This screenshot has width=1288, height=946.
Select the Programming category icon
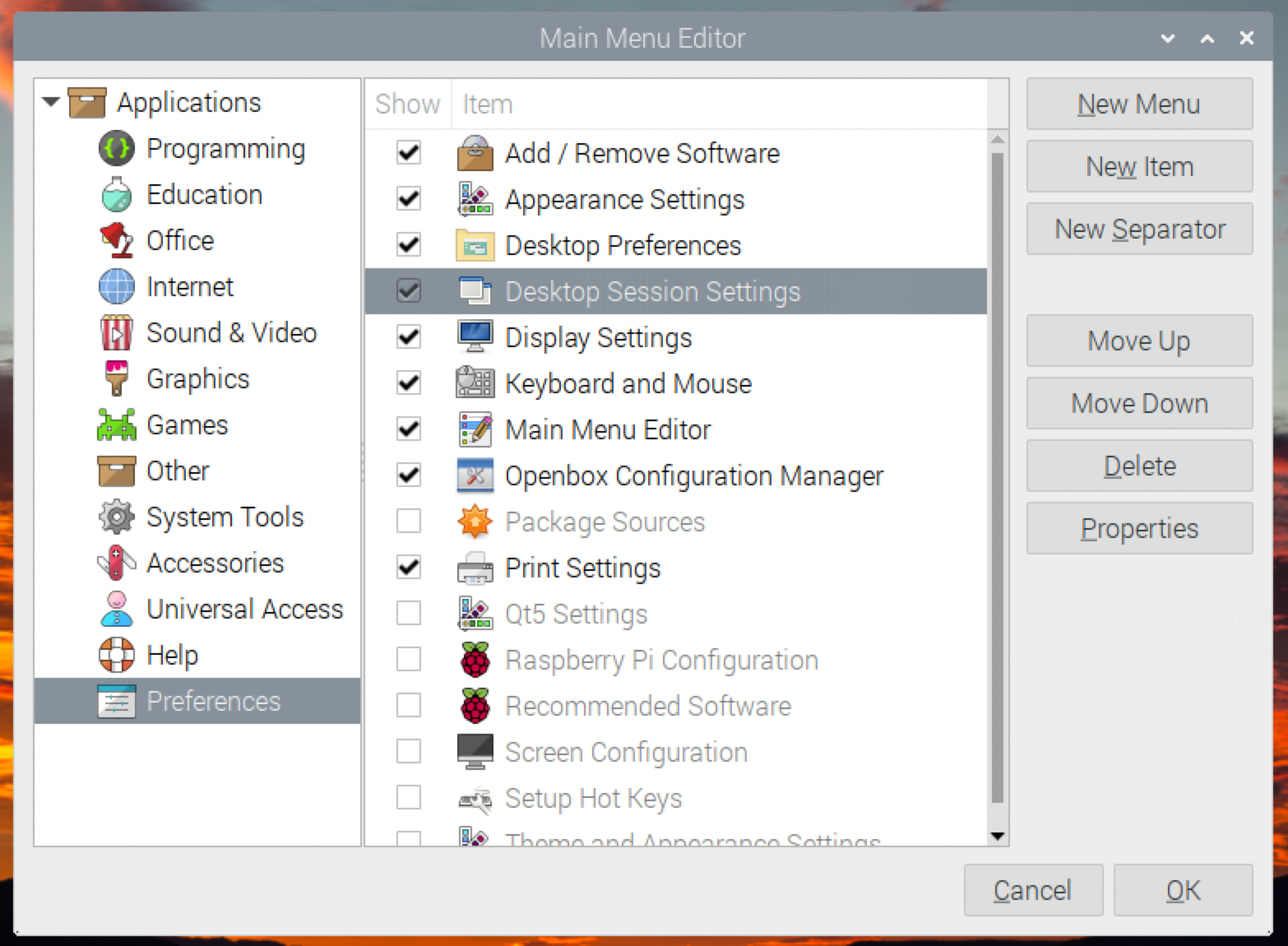click(x=117, y=149)
